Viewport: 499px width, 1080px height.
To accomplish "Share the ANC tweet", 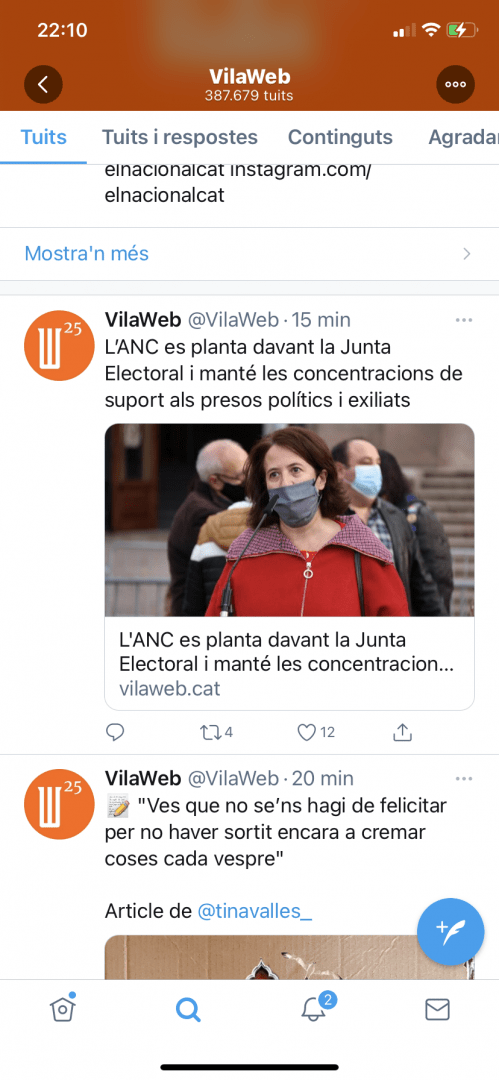I will [403, 732].
